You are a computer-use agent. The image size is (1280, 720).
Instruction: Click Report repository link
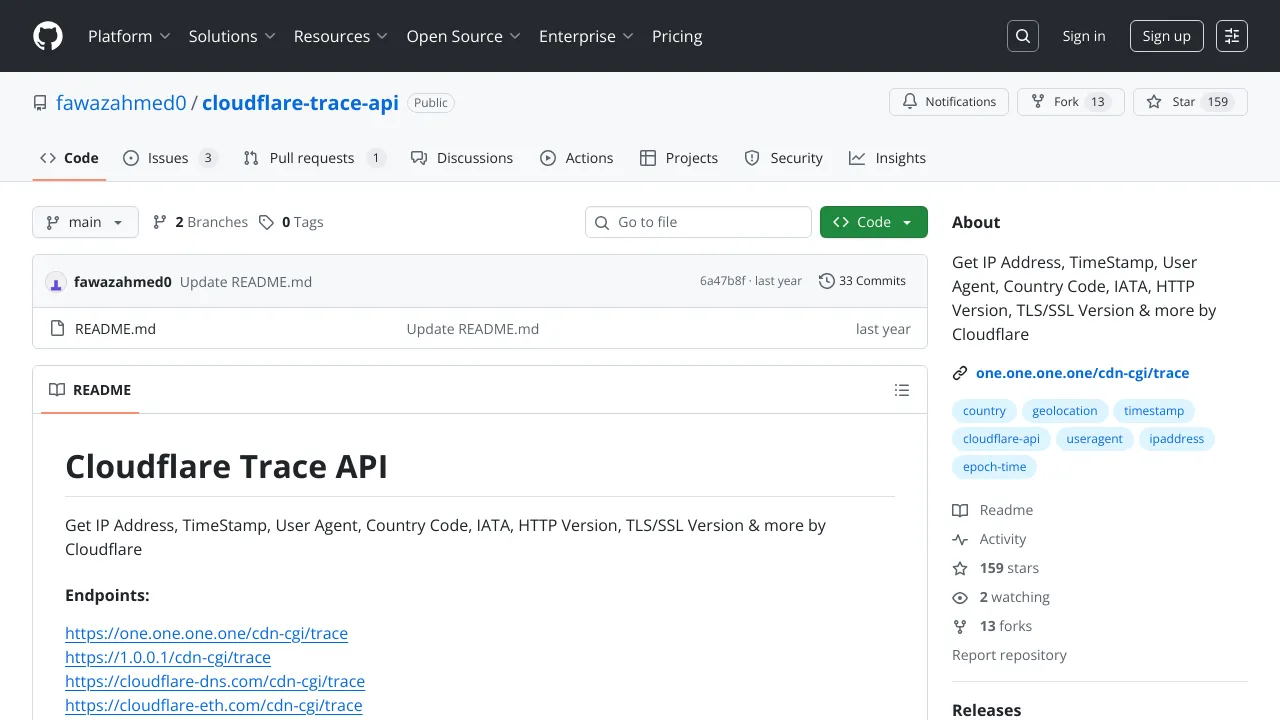pyautogui.click(x=1009, y=655)
